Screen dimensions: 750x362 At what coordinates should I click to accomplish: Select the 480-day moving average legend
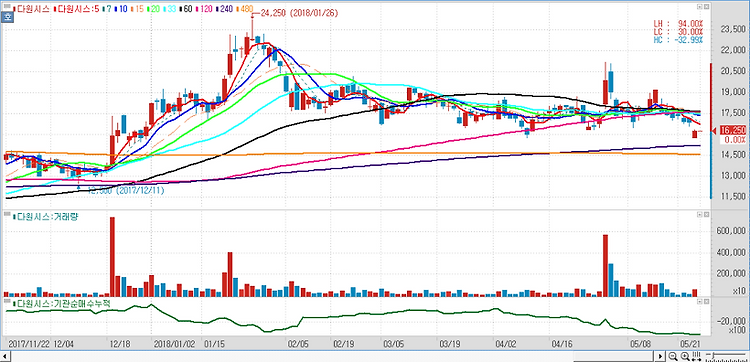244,9
